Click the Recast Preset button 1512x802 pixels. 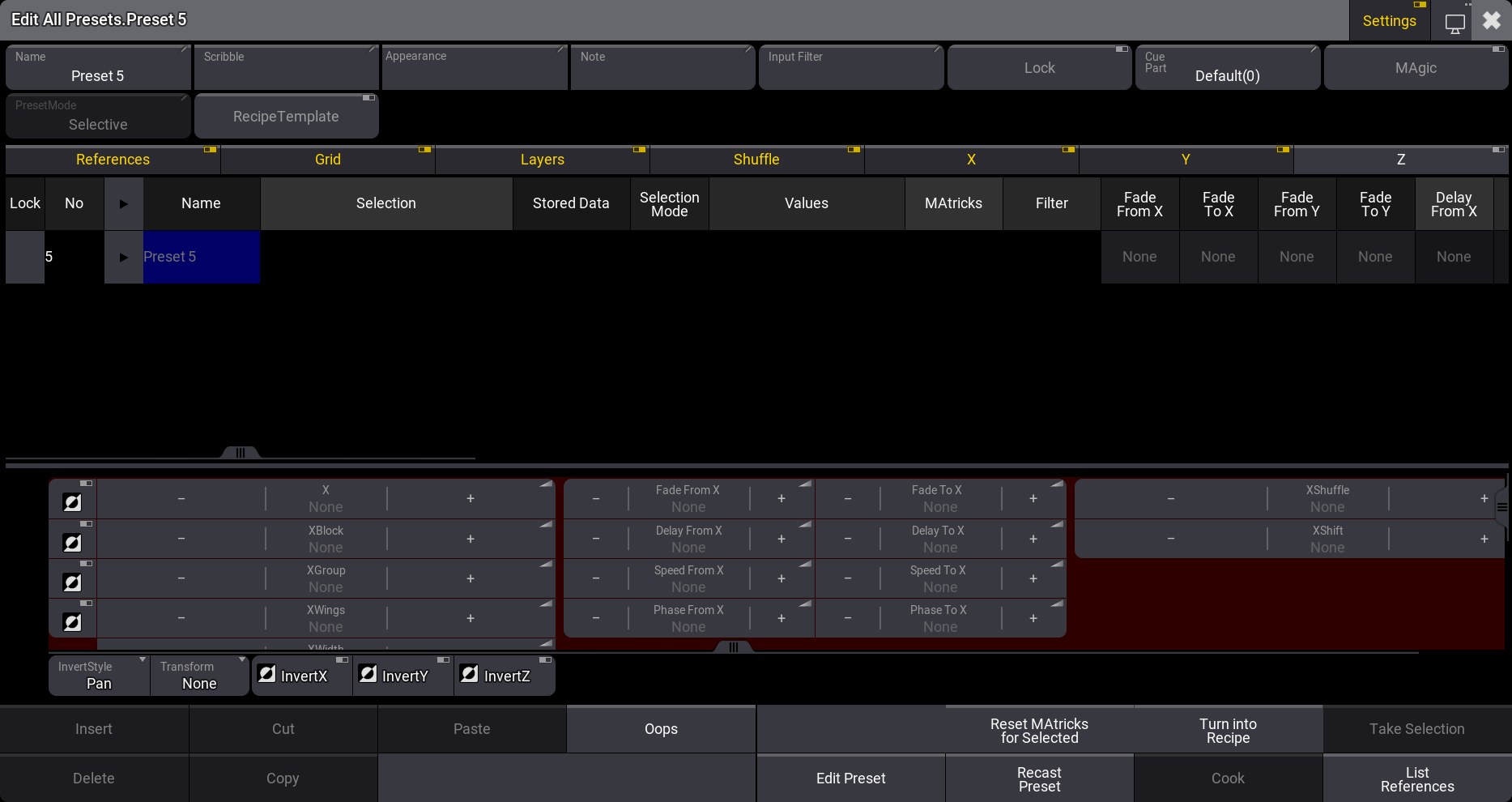(x=1039, y=779)
